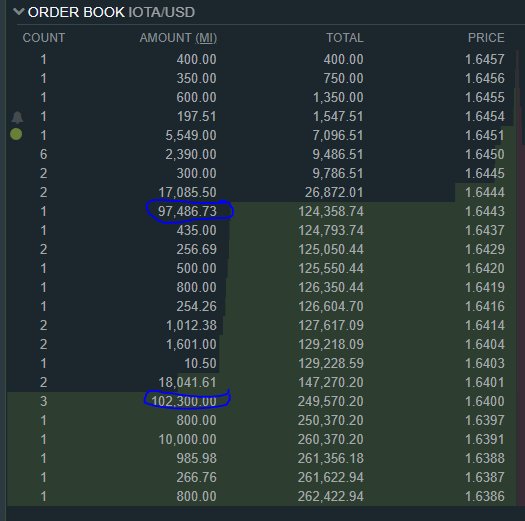Click amount 1,601.00
Screen dimensions: 525x521
[x=191, y=344]
